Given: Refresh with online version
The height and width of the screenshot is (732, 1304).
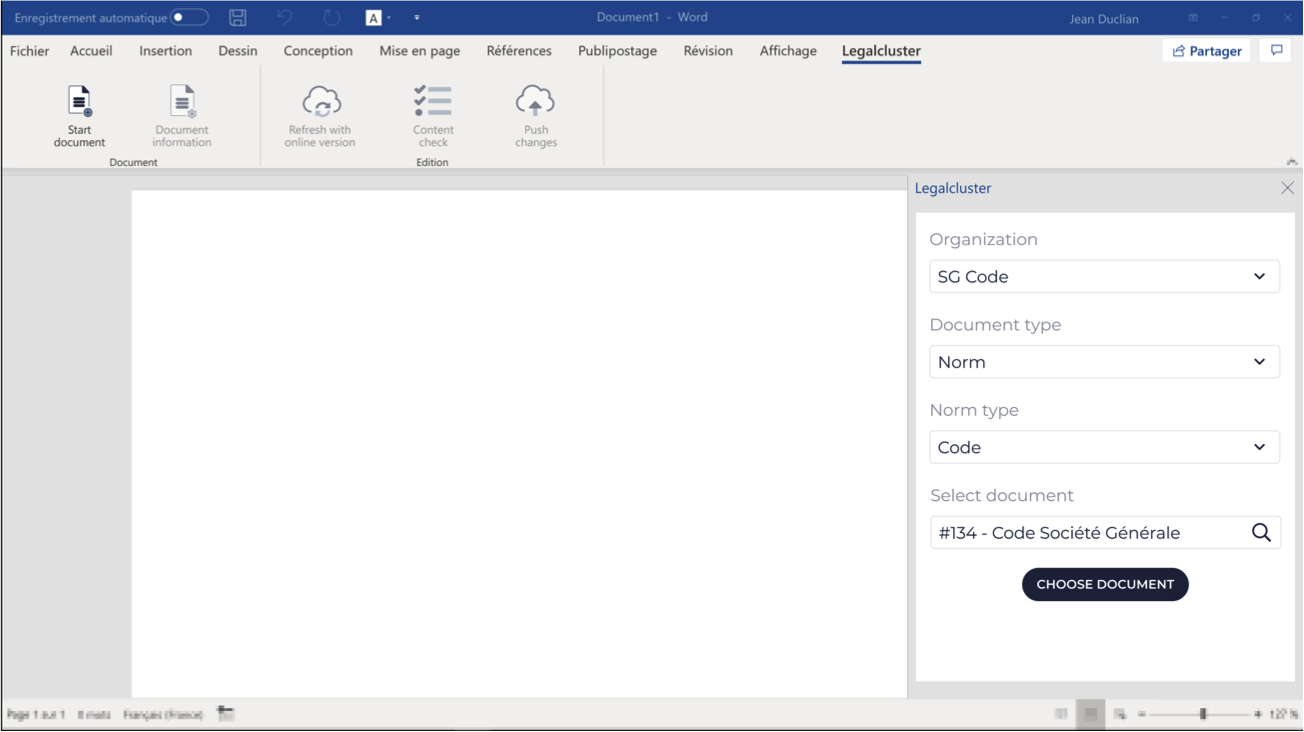Looking at the screenshot, I should tap(320, 117).
